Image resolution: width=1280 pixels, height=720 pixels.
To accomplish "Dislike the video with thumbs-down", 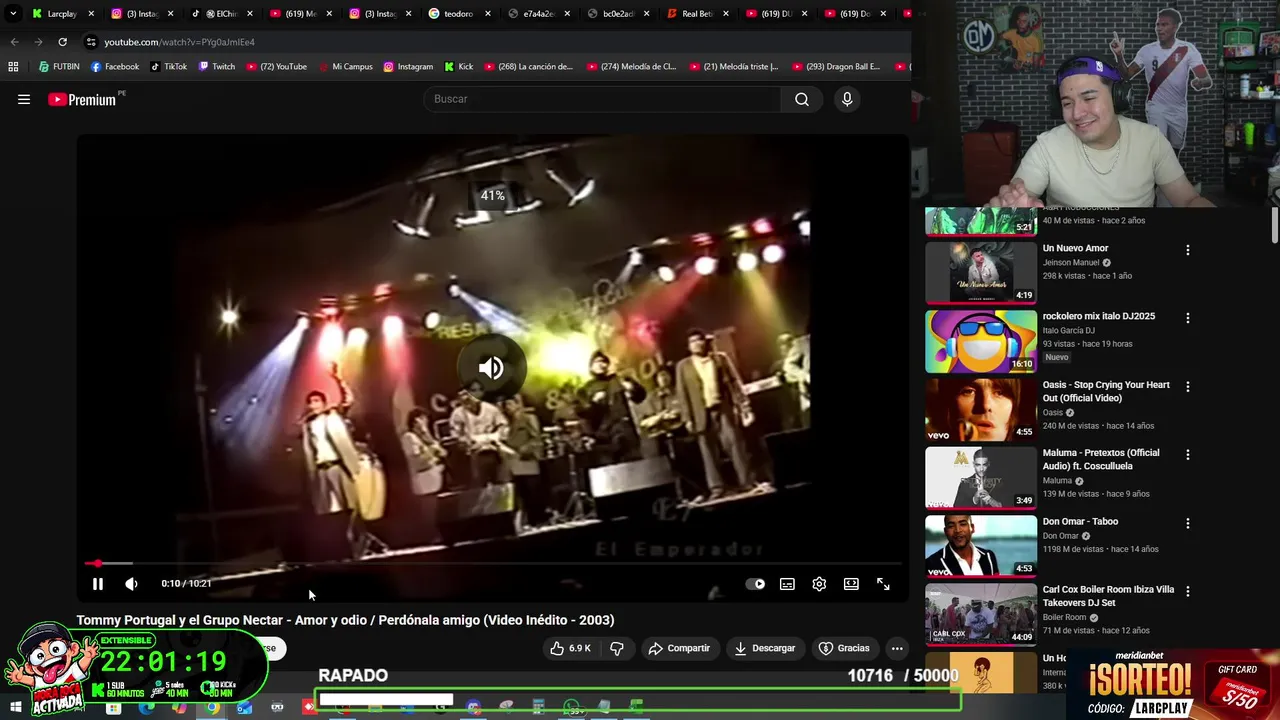I will (x=617, y=648).
